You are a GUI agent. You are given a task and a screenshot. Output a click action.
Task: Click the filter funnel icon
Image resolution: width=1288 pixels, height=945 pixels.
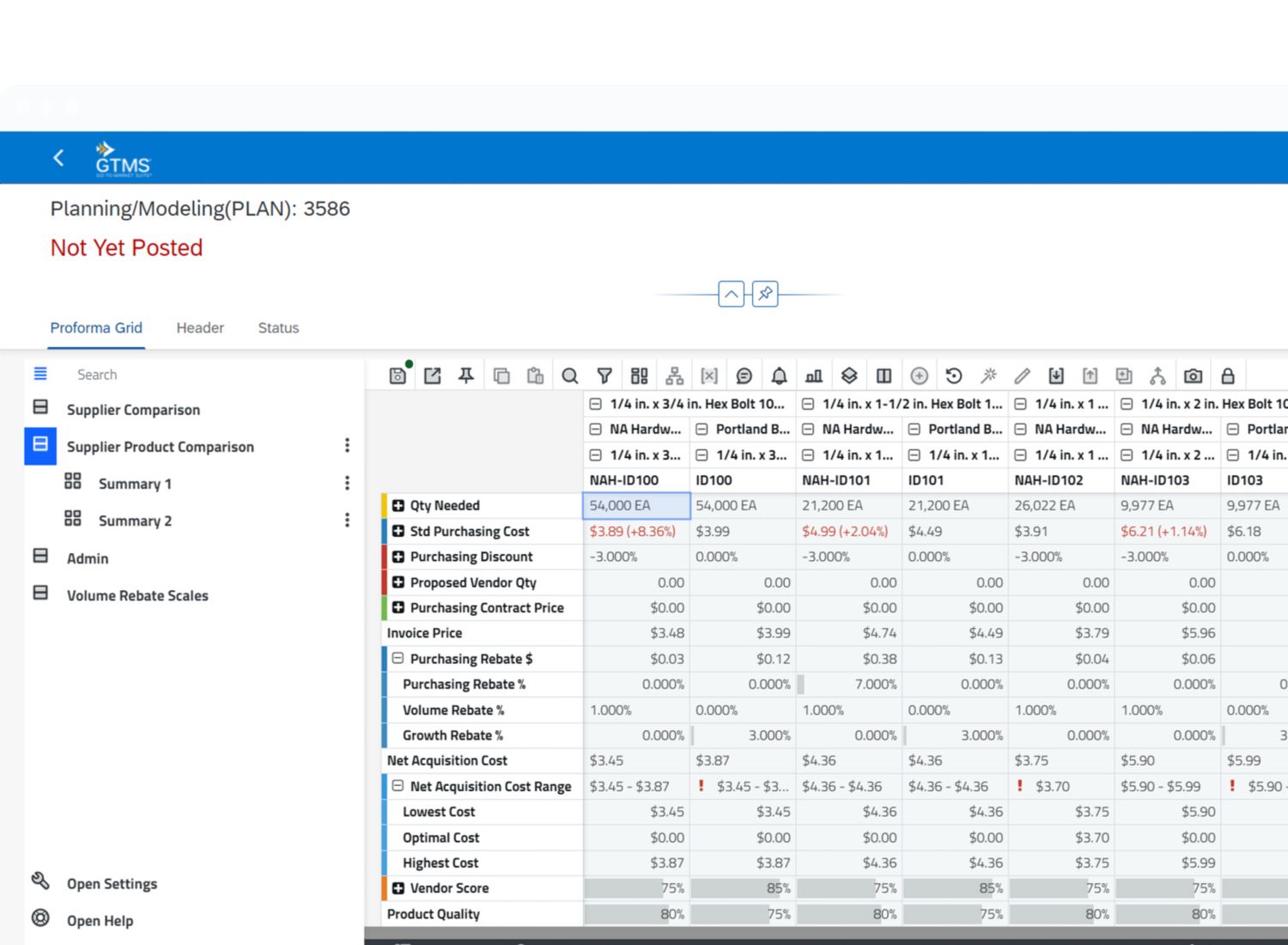[x=605, y=375]
